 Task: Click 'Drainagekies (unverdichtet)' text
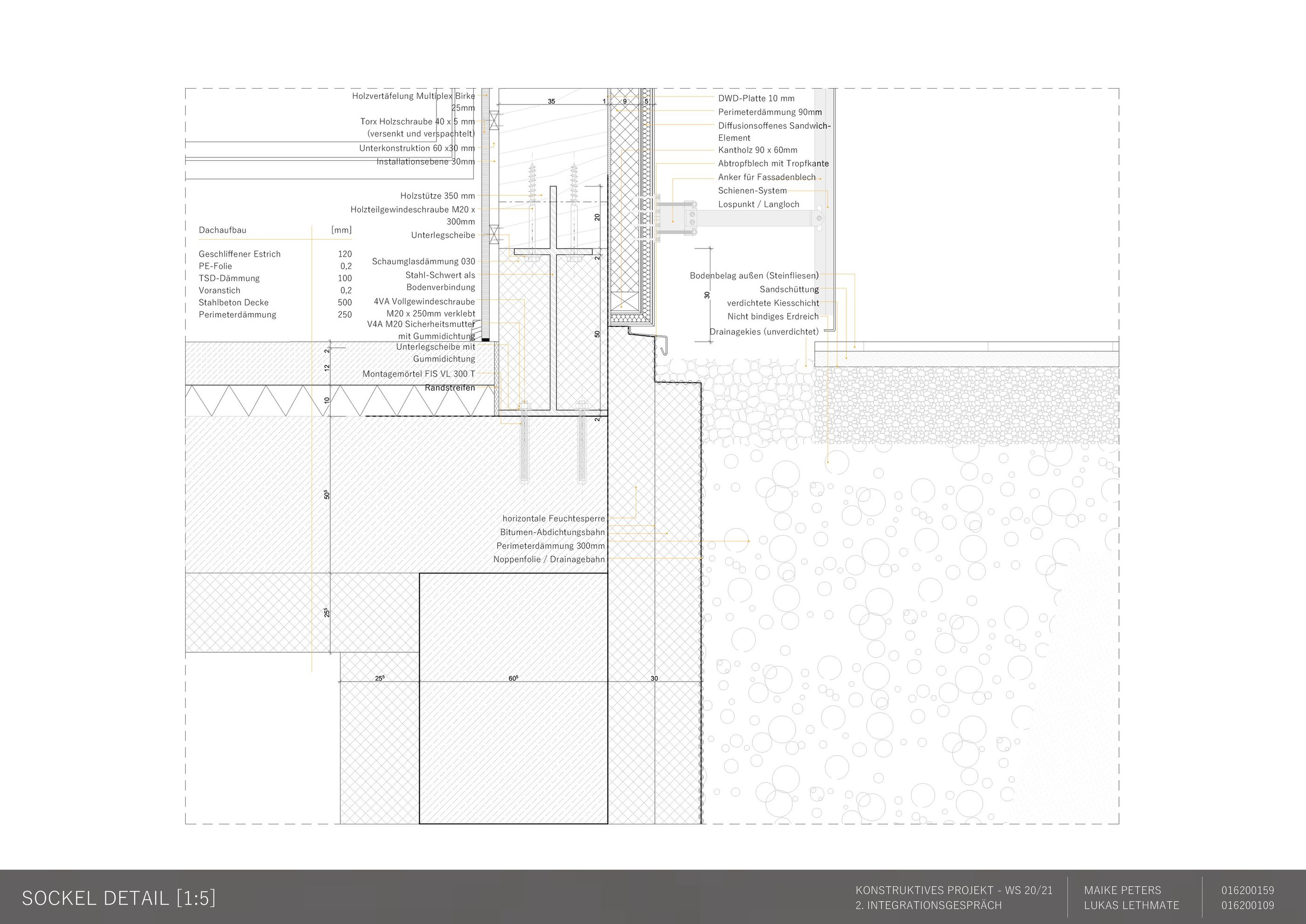[764, 332]
